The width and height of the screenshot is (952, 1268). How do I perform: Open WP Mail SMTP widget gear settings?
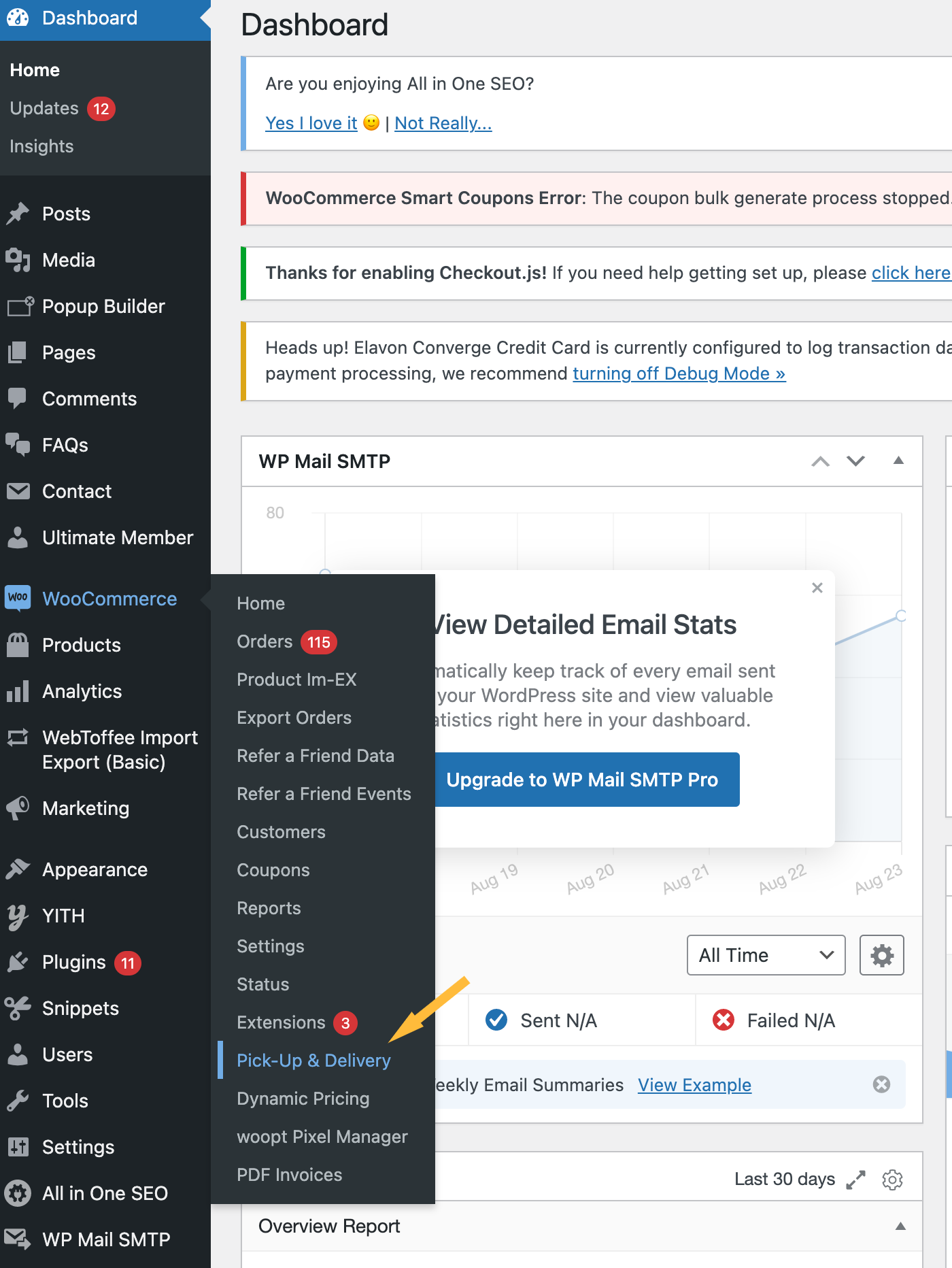881,955
